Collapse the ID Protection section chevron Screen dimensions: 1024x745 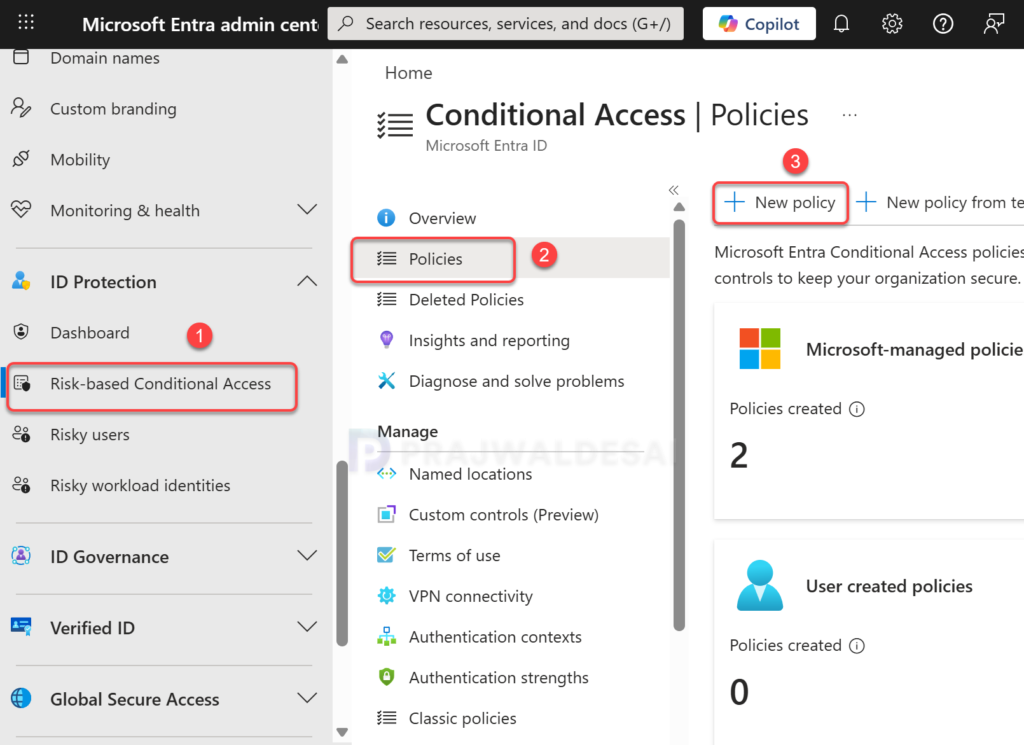click(306, 281)
